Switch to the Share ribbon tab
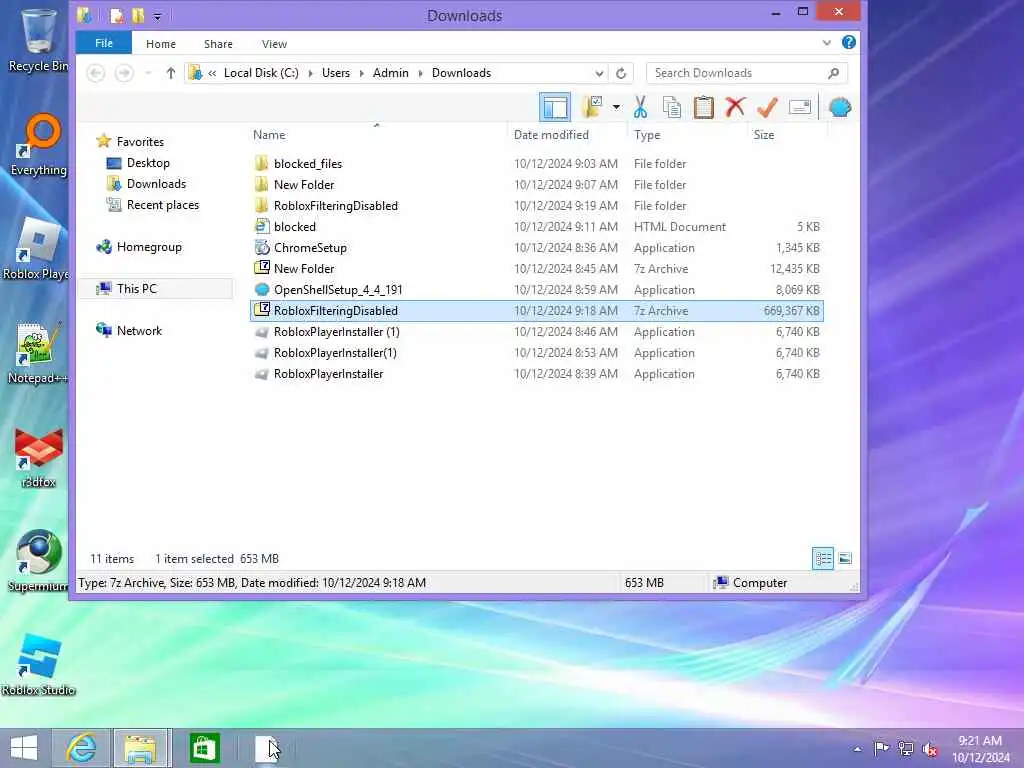 tap(218, 44)
